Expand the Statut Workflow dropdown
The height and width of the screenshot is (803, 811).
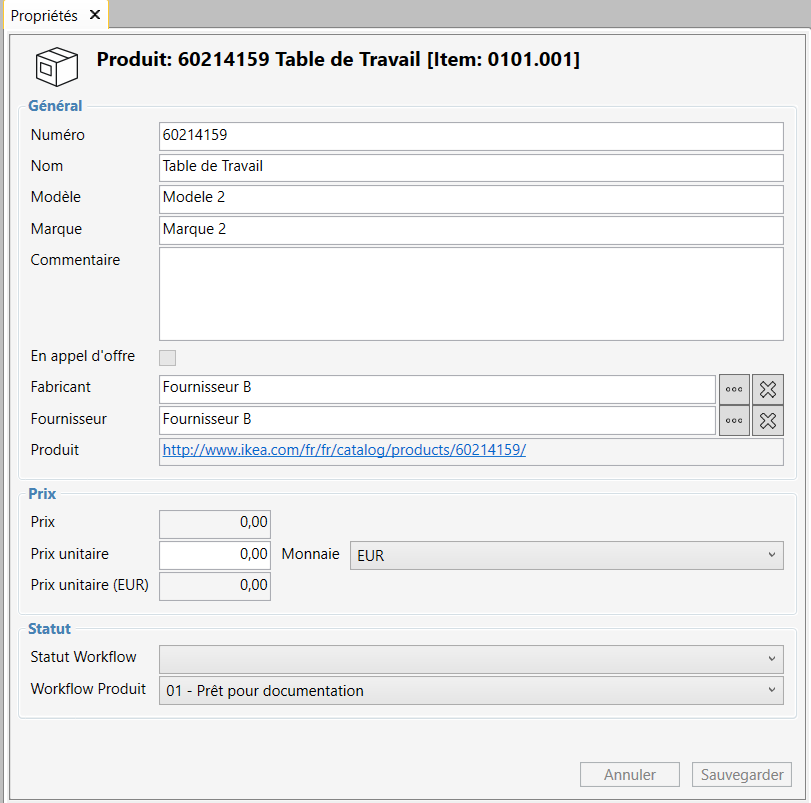click(471, 659)
